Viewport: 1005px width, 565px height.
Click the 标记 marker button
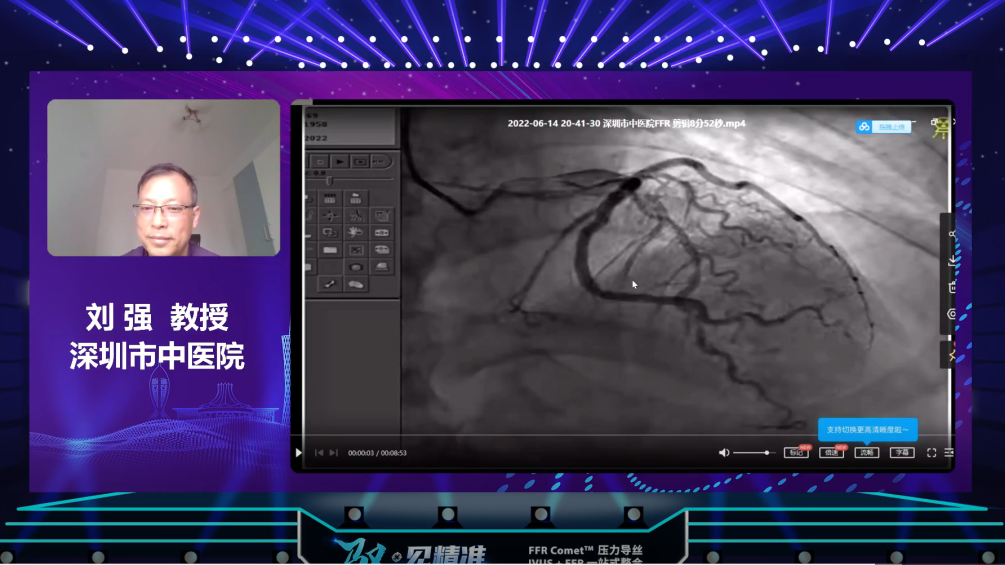click(795, 453)
